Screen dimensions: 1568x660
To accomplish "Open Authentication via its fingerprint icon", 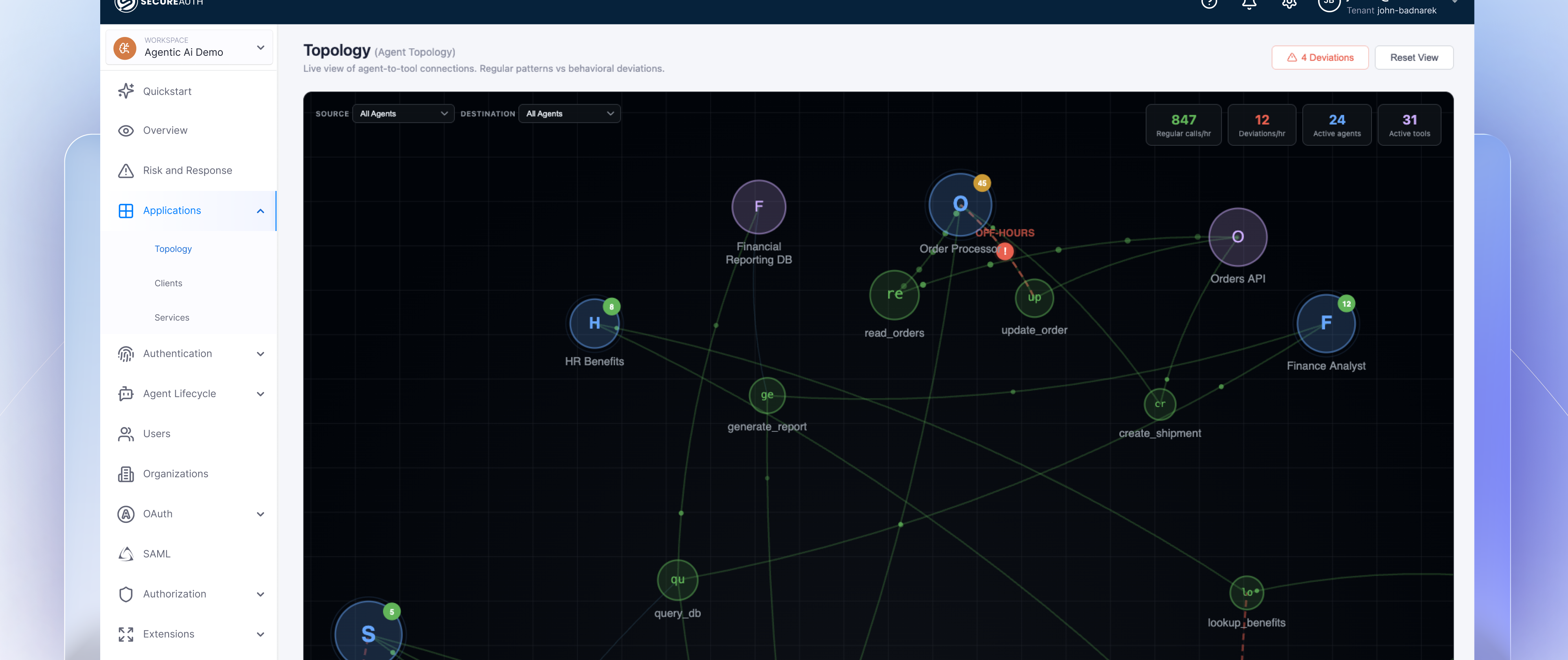I will point(126,354).
